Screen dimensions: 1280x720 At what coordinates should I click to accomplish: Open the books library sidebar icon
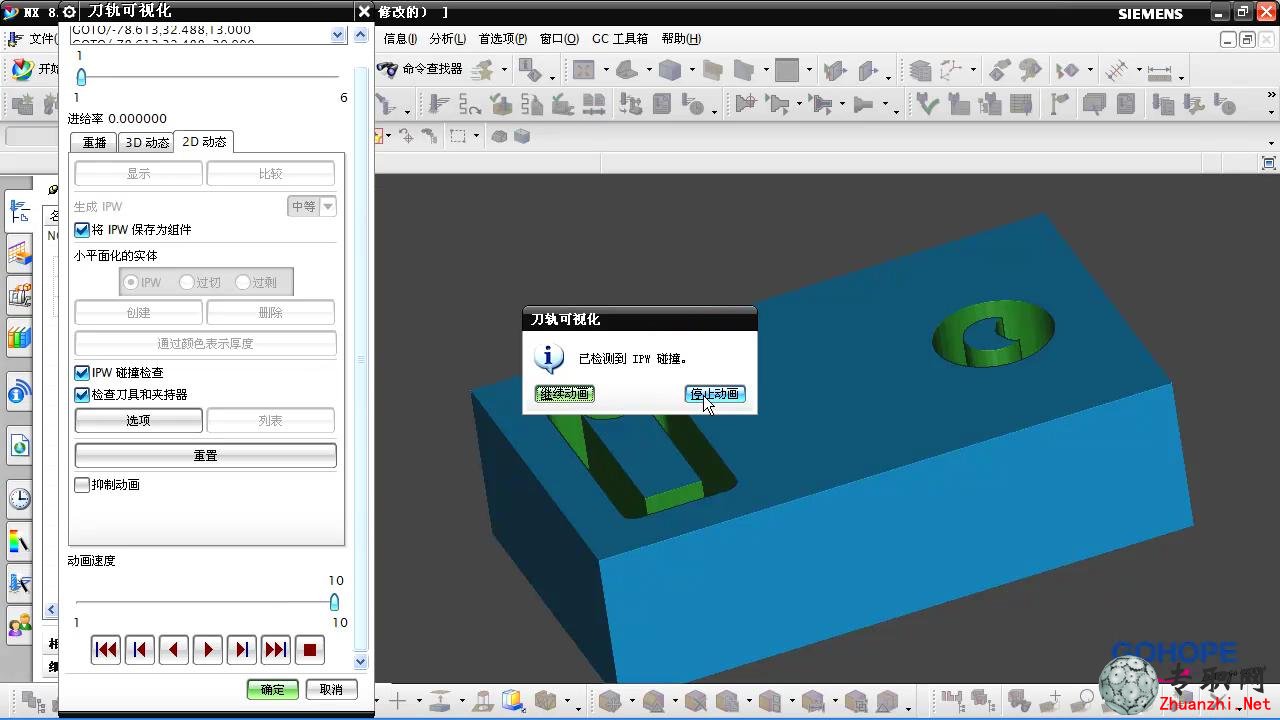coord(19,338)
